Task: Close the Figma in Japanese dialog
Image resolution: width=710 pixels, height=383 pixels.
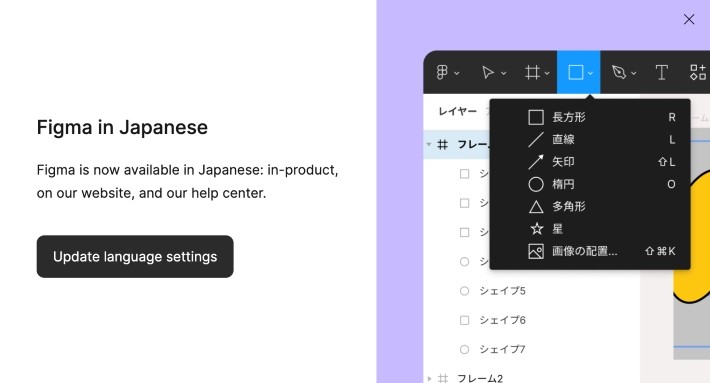Action: tap(689, 19)
